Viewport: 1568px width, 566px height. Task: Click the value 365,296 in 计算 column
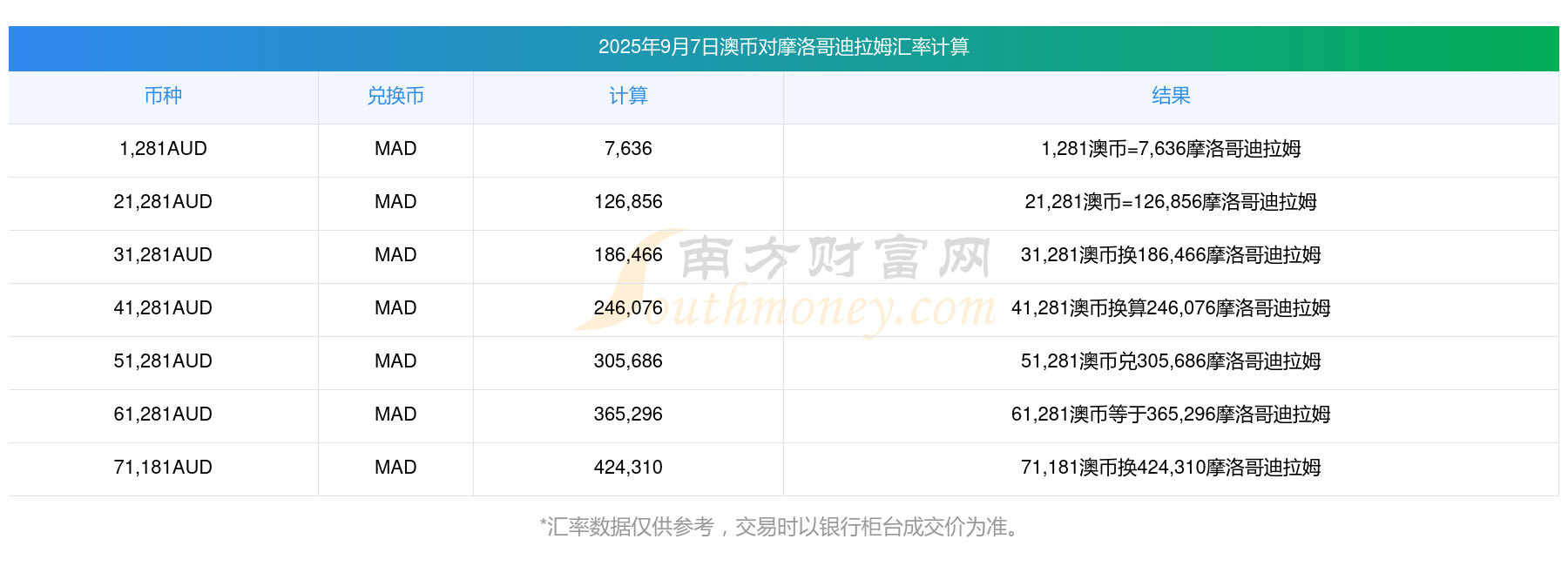click(x=628, y=414)
